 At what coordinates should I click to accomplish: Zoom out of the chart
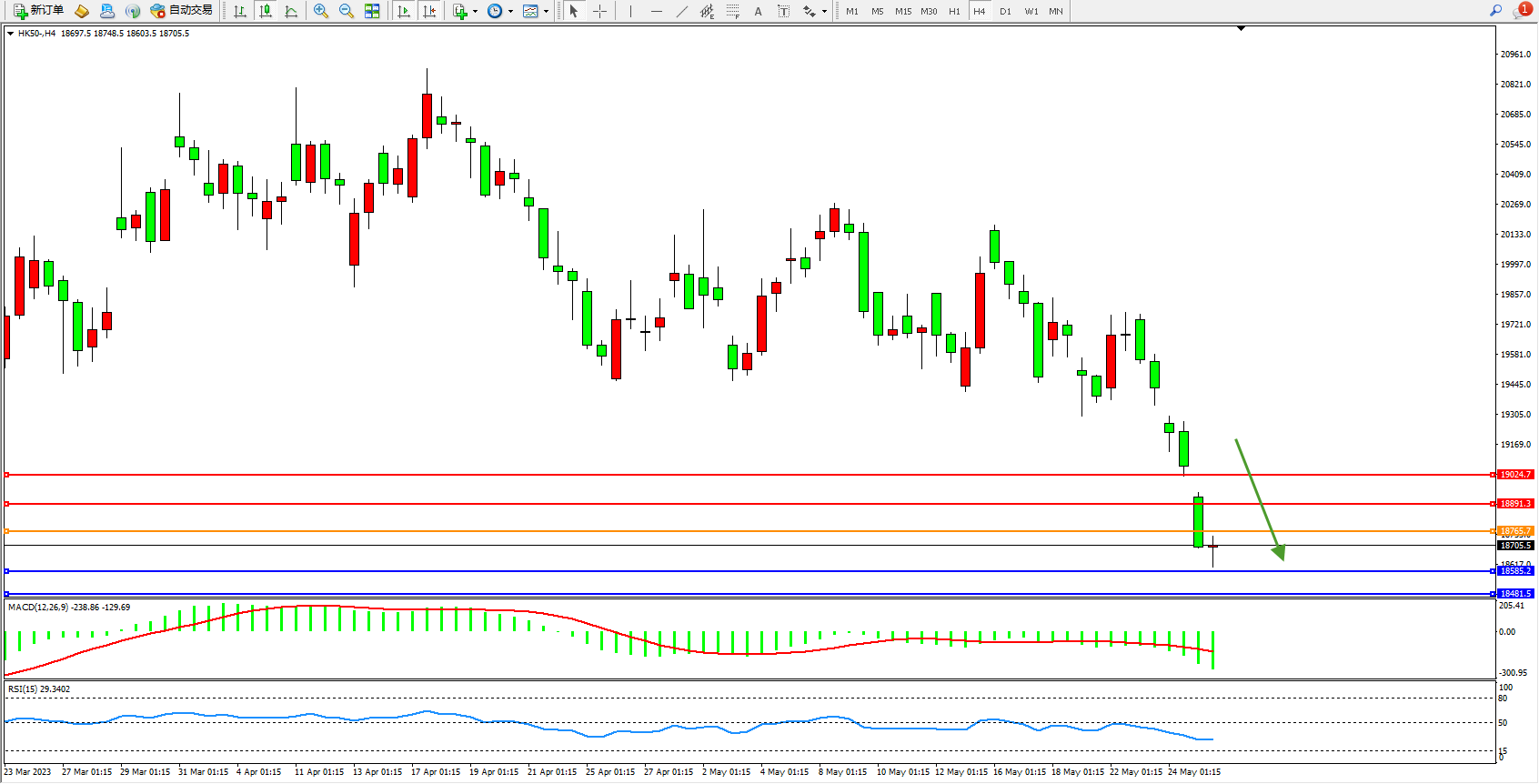[x=346, y=11]
